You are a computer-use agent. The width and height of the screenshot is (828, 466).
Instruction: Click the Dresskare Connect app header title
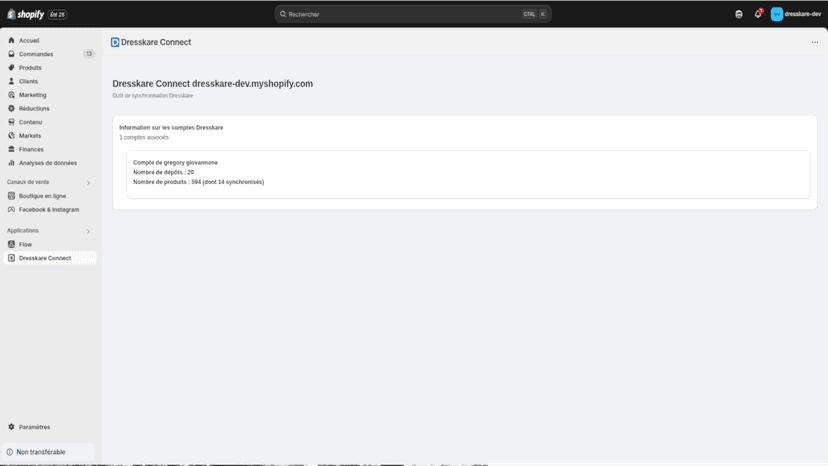(x=156, y=42)
